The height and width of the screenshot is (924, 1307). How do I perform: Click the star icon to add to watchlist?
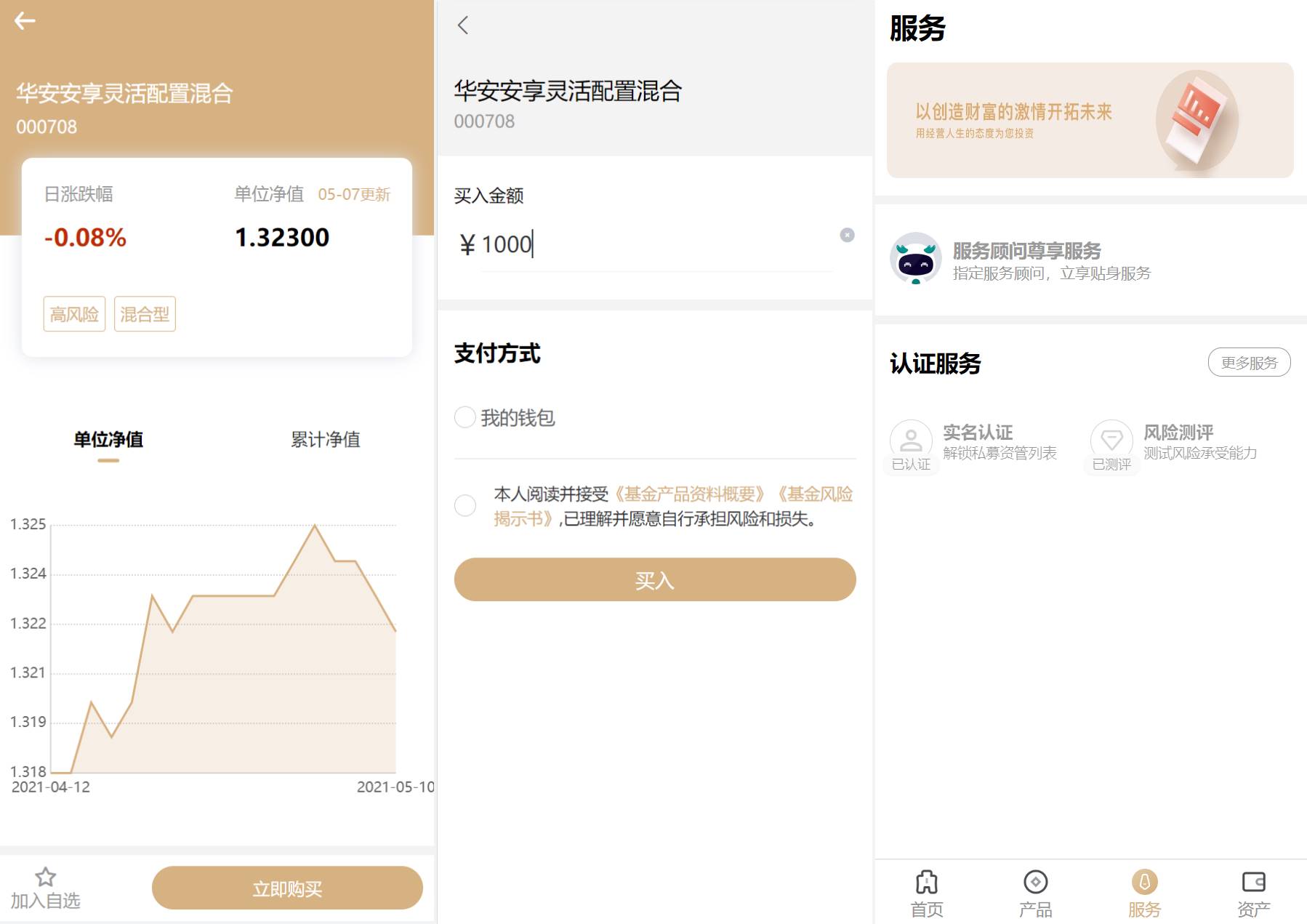[45, 877]
